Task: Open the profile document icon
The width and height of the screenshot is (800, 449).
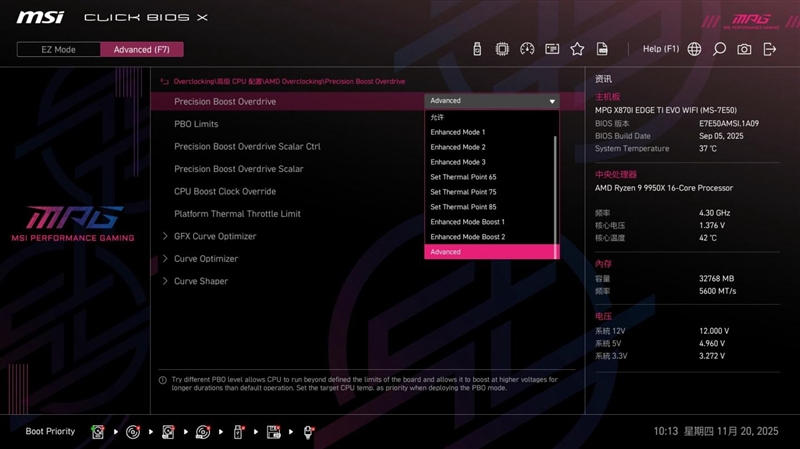Action: [x=602, y=49]
